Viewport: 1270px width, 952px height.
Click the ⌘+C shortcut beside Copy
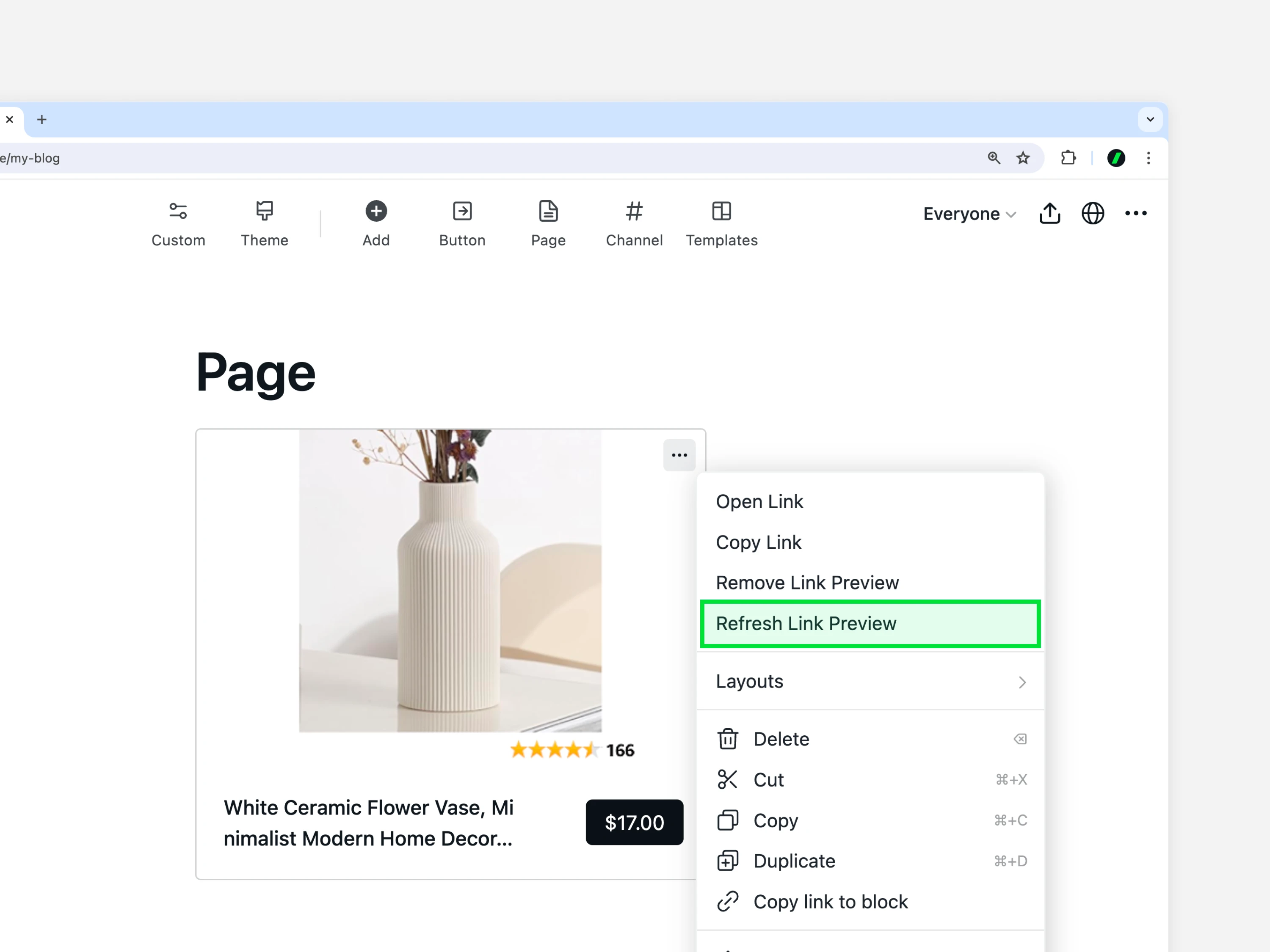pos(1010,820)
